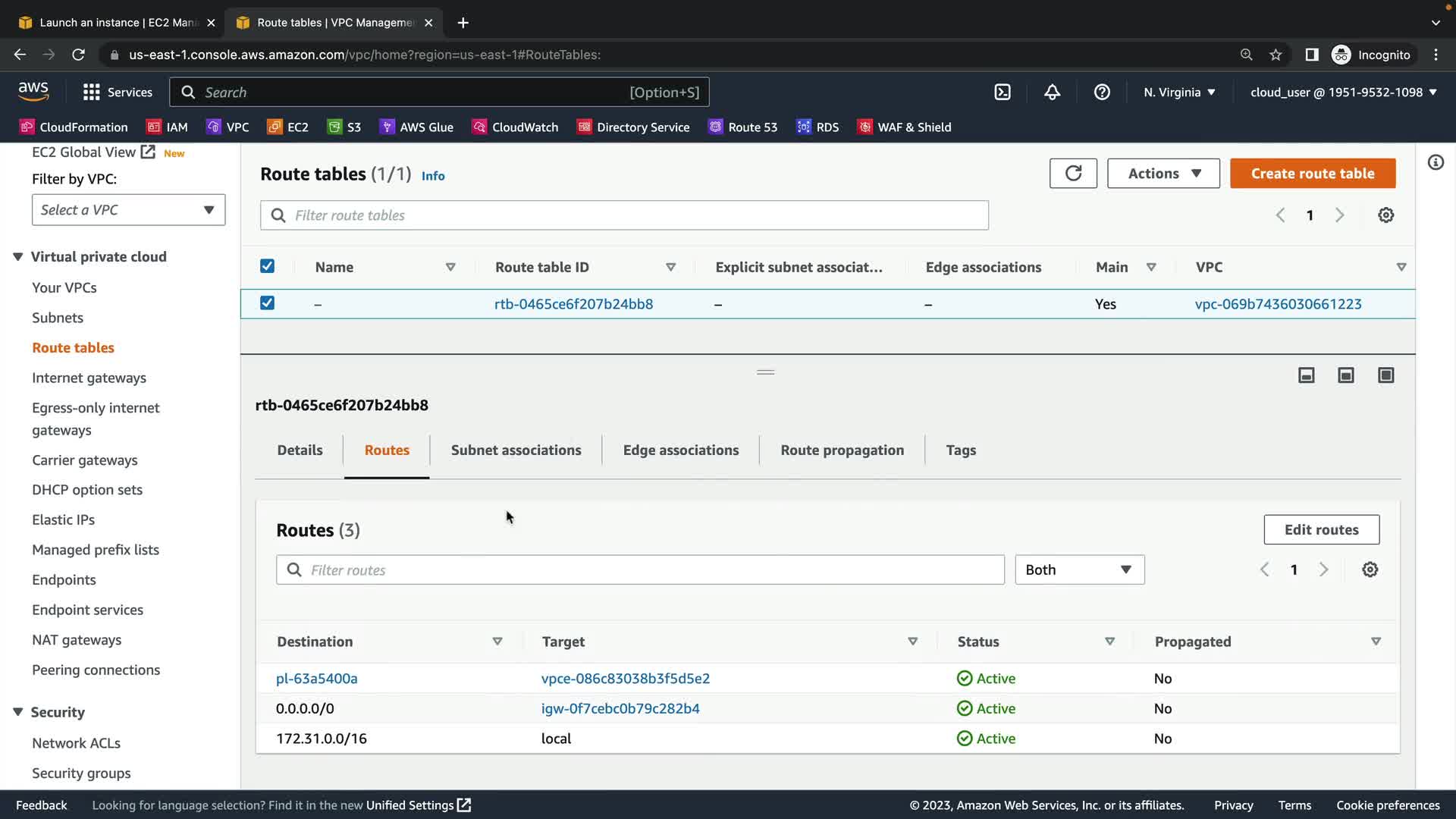The image size is (1456, 819).
Task: Refresh the route tables list
Action: 1073,173
